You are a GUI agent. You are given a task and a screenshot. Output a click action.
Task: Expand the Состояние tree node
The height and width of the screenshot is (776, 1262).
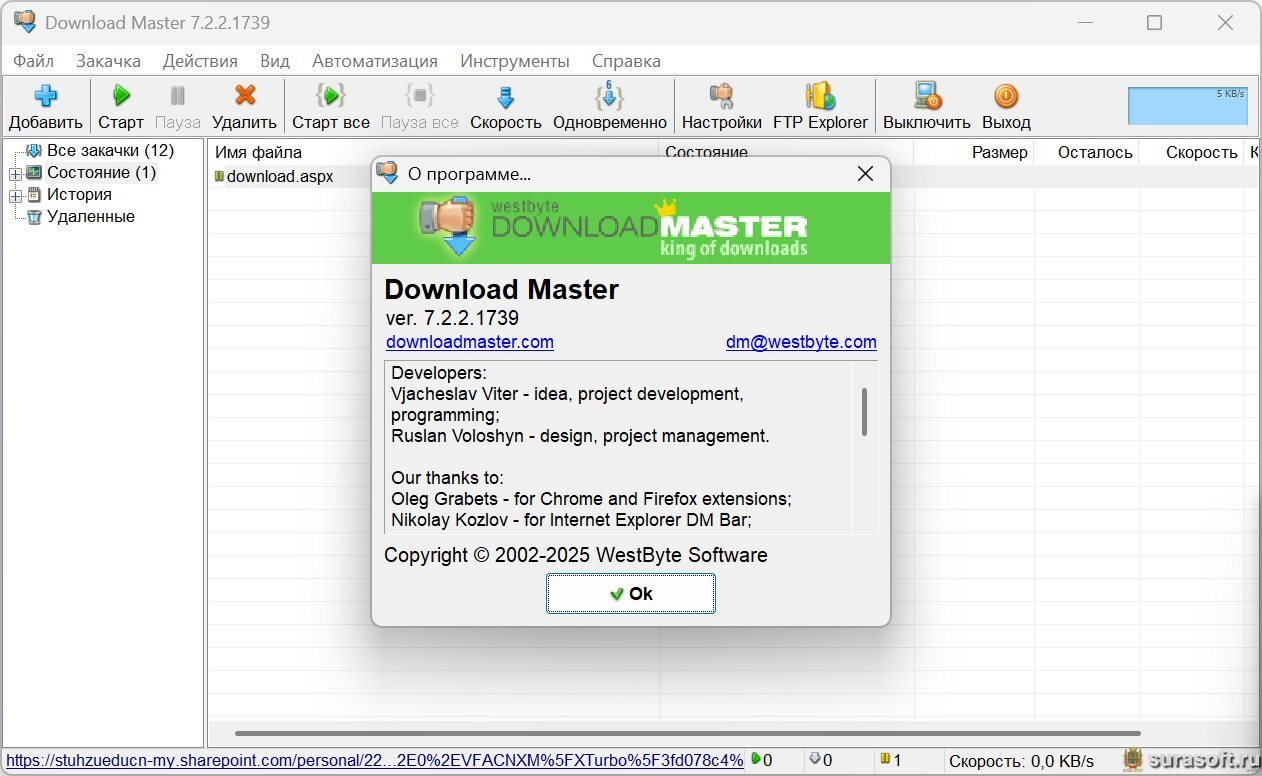tap(15, 174)
